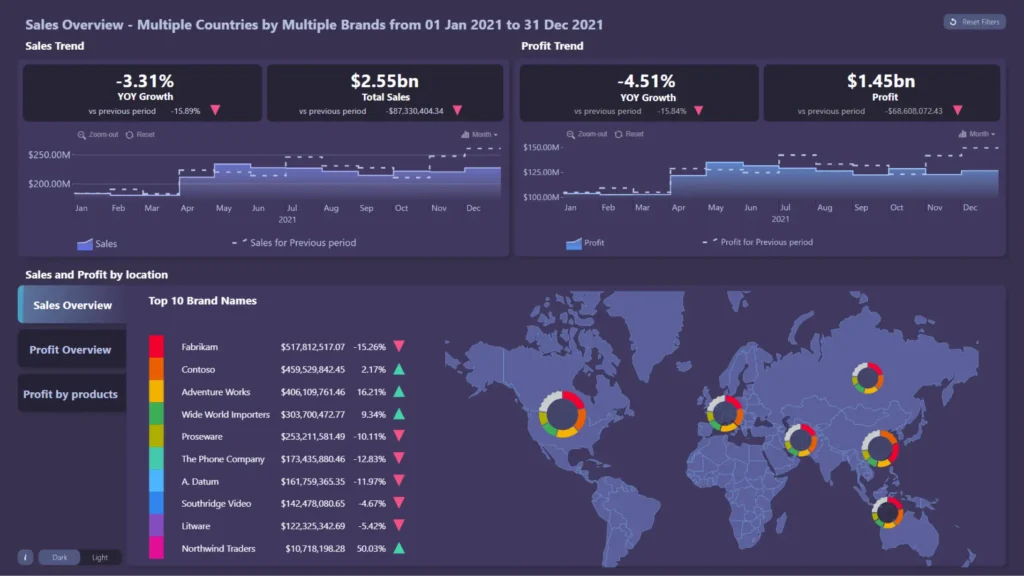
Task: Switch to the Profit Overview tab
Action: click(x=71, y=349)
